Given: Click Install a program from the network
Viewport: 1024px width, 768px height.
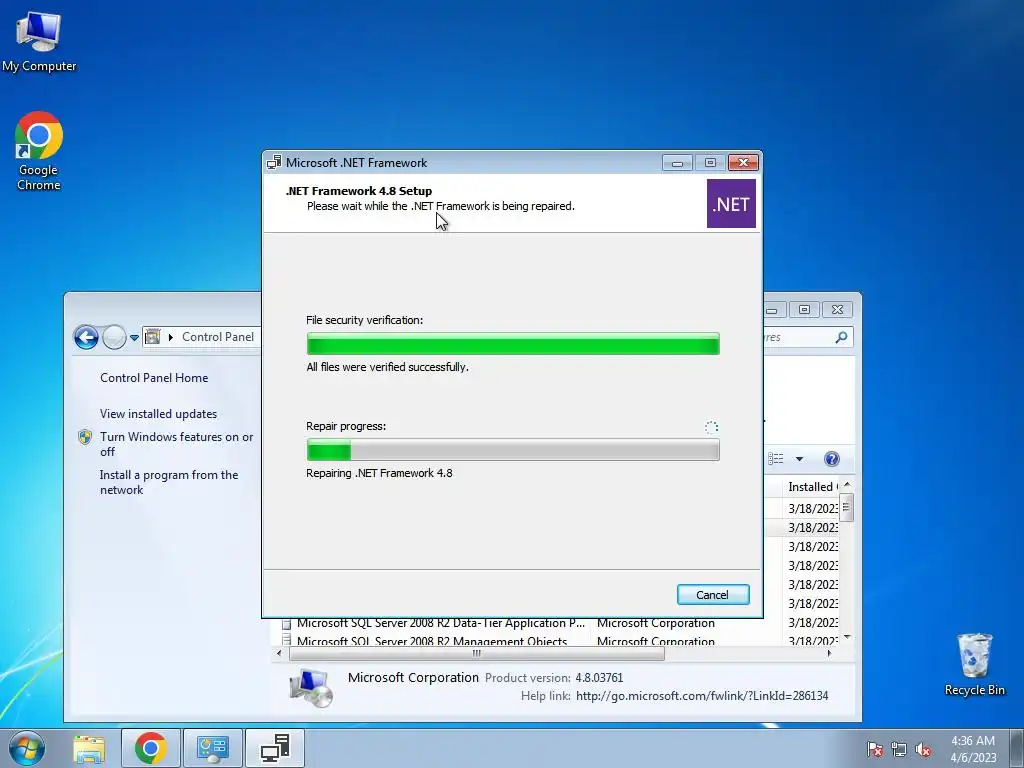Looking at the screenshot, I should click(168, 482).
